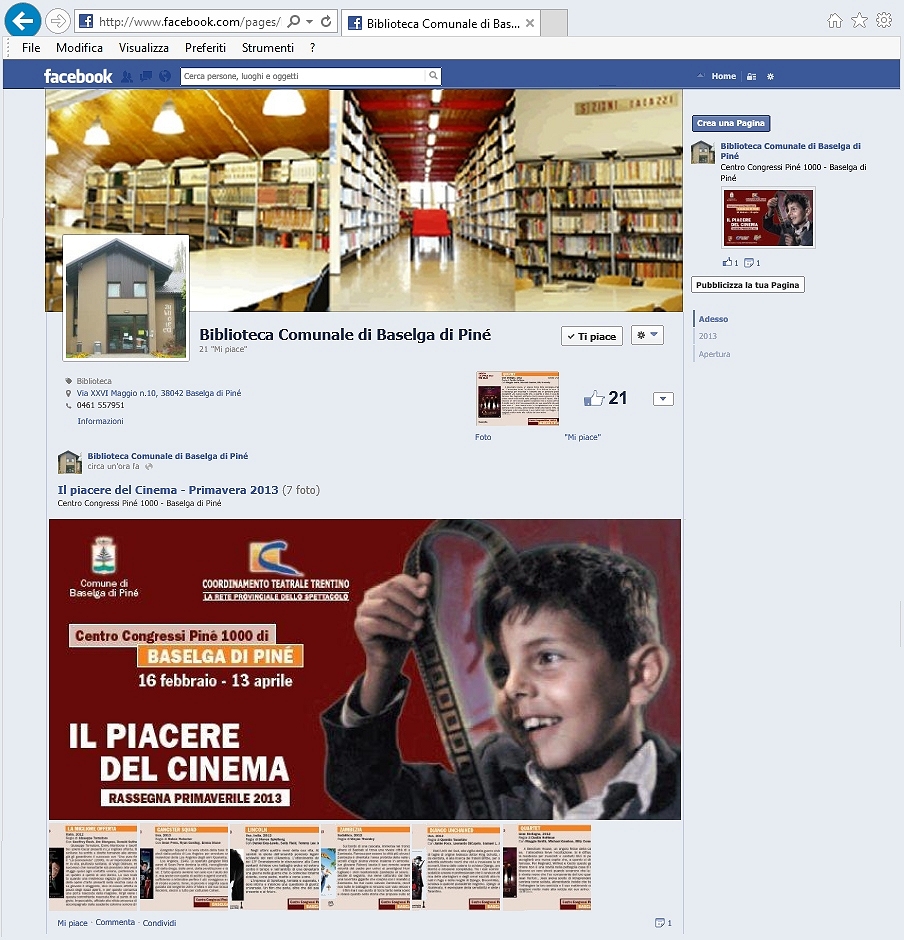Reload the page with refresh icon
This screenshot has width=904, height=940.
click(326, 22)
